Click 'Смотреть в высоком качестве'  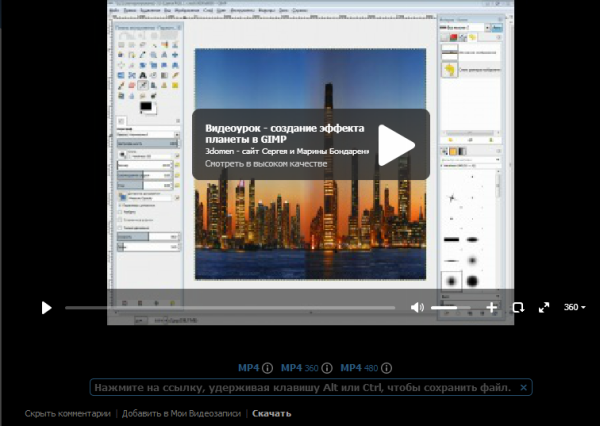point(266,164)
